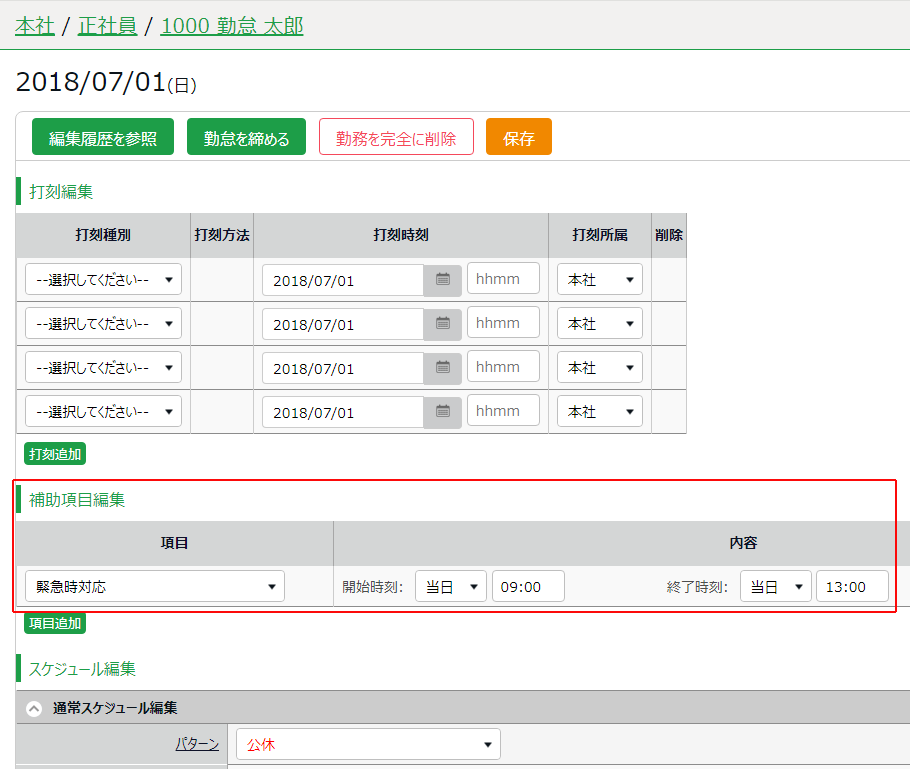Open calendar picker in second 打刻時刻 row

(x=442, y=324)
